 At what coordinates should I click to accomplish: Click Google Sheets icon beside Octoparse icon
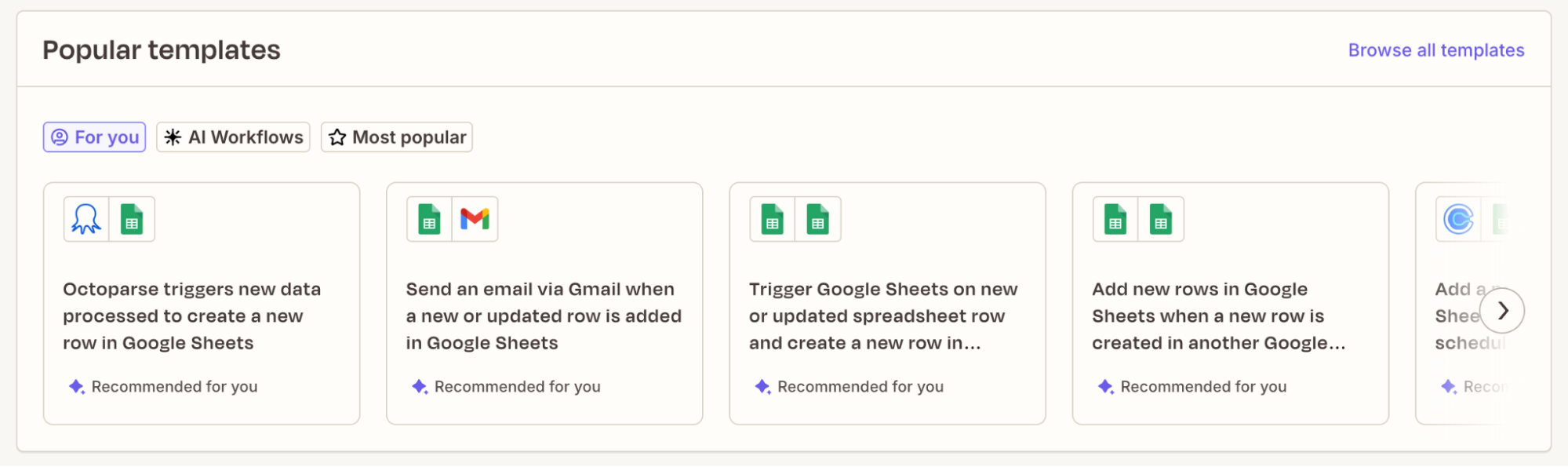point(132,219)
